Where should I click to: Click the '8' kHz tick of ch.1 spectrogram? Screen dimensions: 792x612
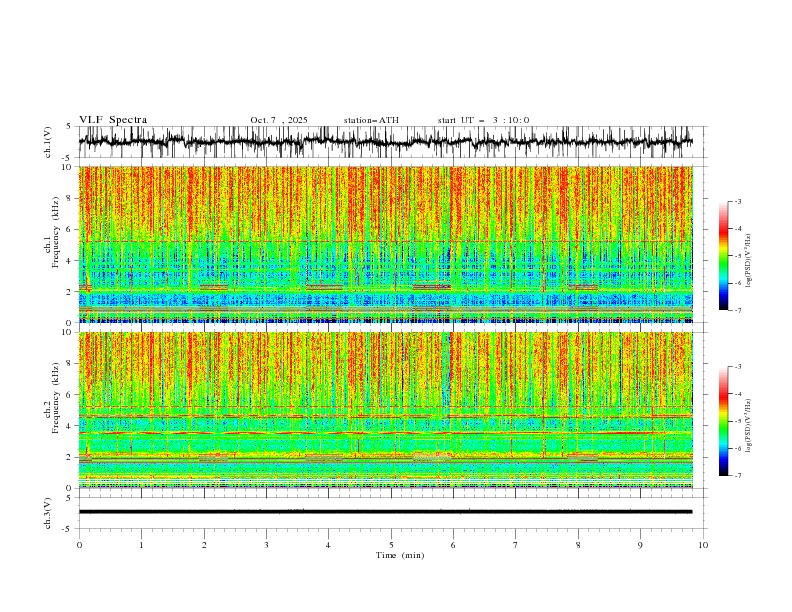point(71,198)
